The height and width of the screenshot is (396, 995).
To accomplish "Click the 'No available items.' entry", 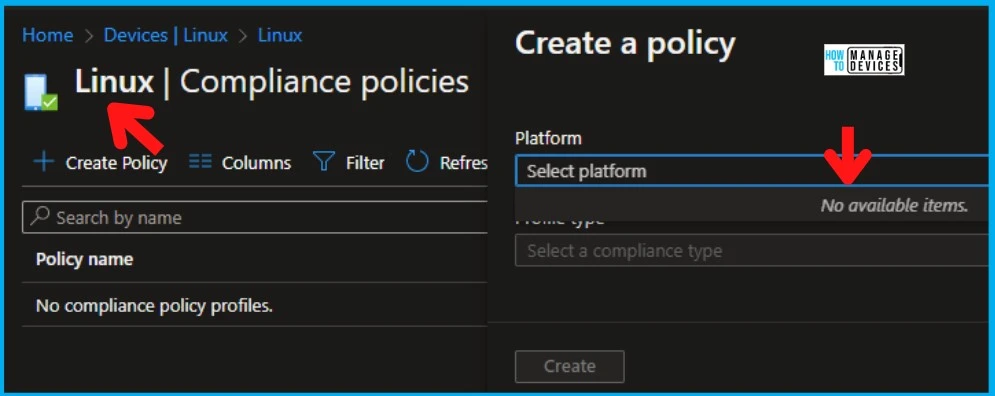I will [894, 205].
